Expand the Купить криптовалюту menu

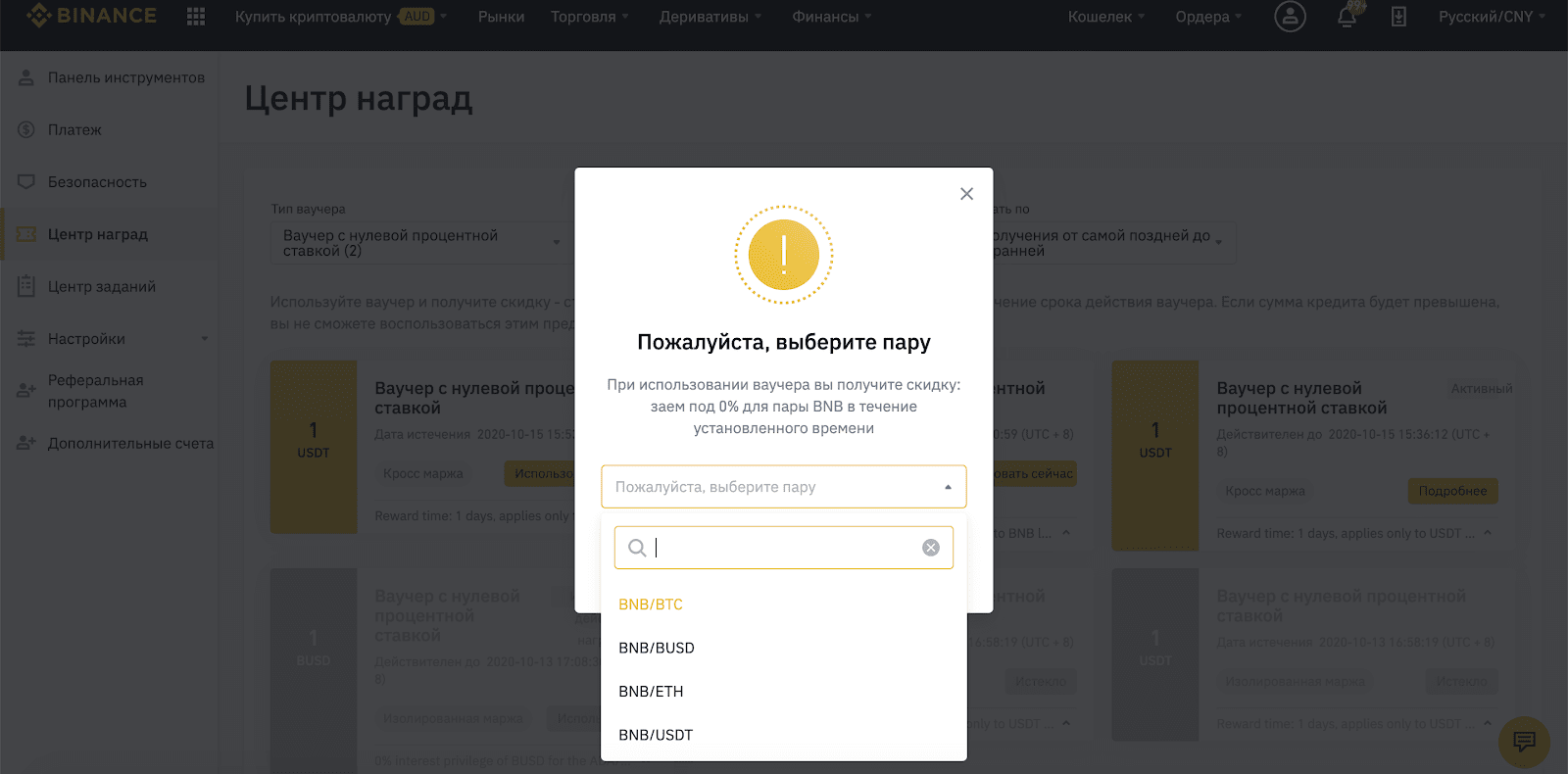tap(341, 17)
